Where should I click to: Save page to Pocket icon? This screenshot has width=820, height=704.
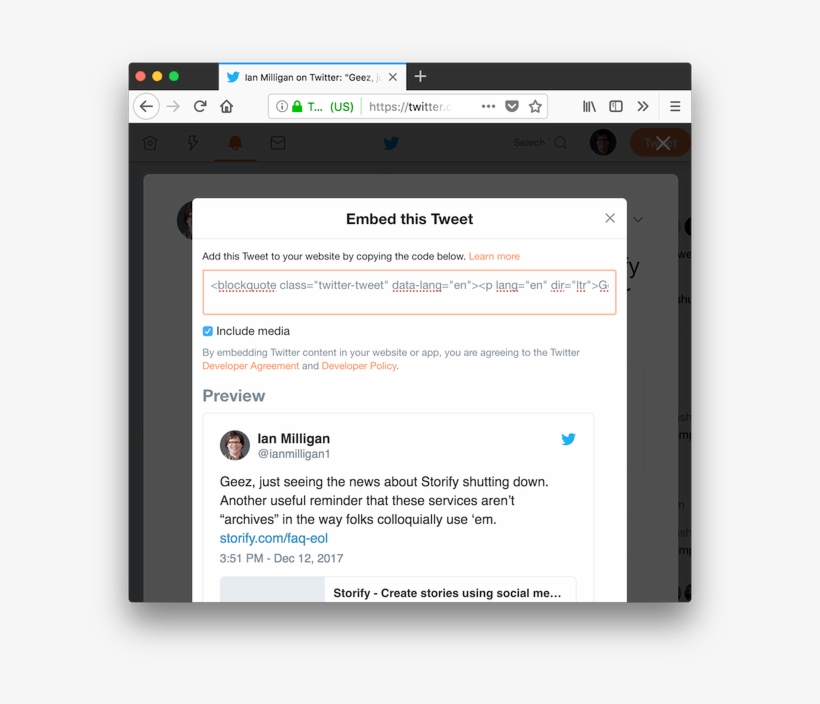tap(512, 107)
